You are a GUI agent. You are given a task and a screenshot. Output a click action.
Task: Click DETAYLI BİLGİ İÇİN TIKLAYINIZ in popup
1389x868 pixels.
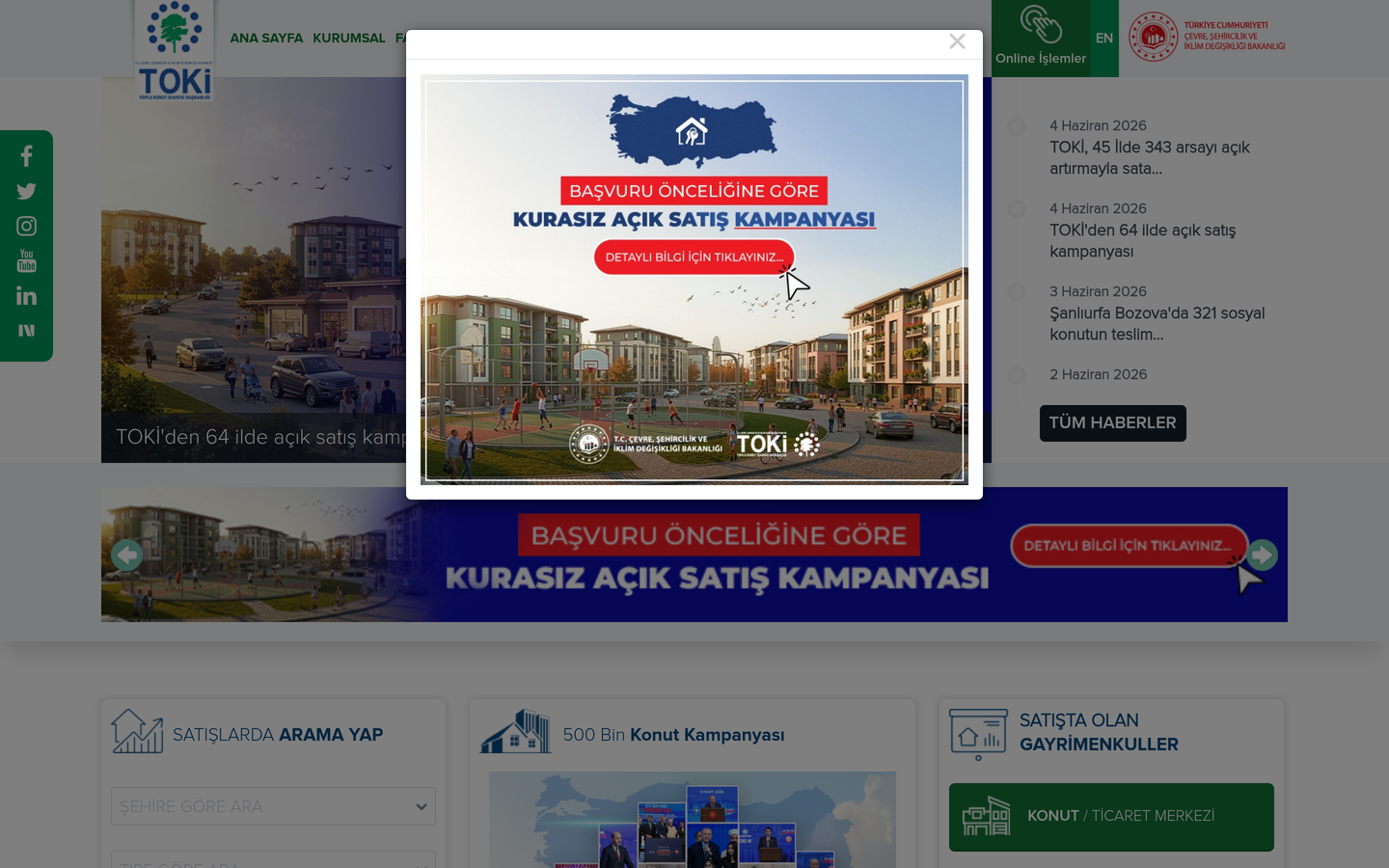click(x=694, y=258)
